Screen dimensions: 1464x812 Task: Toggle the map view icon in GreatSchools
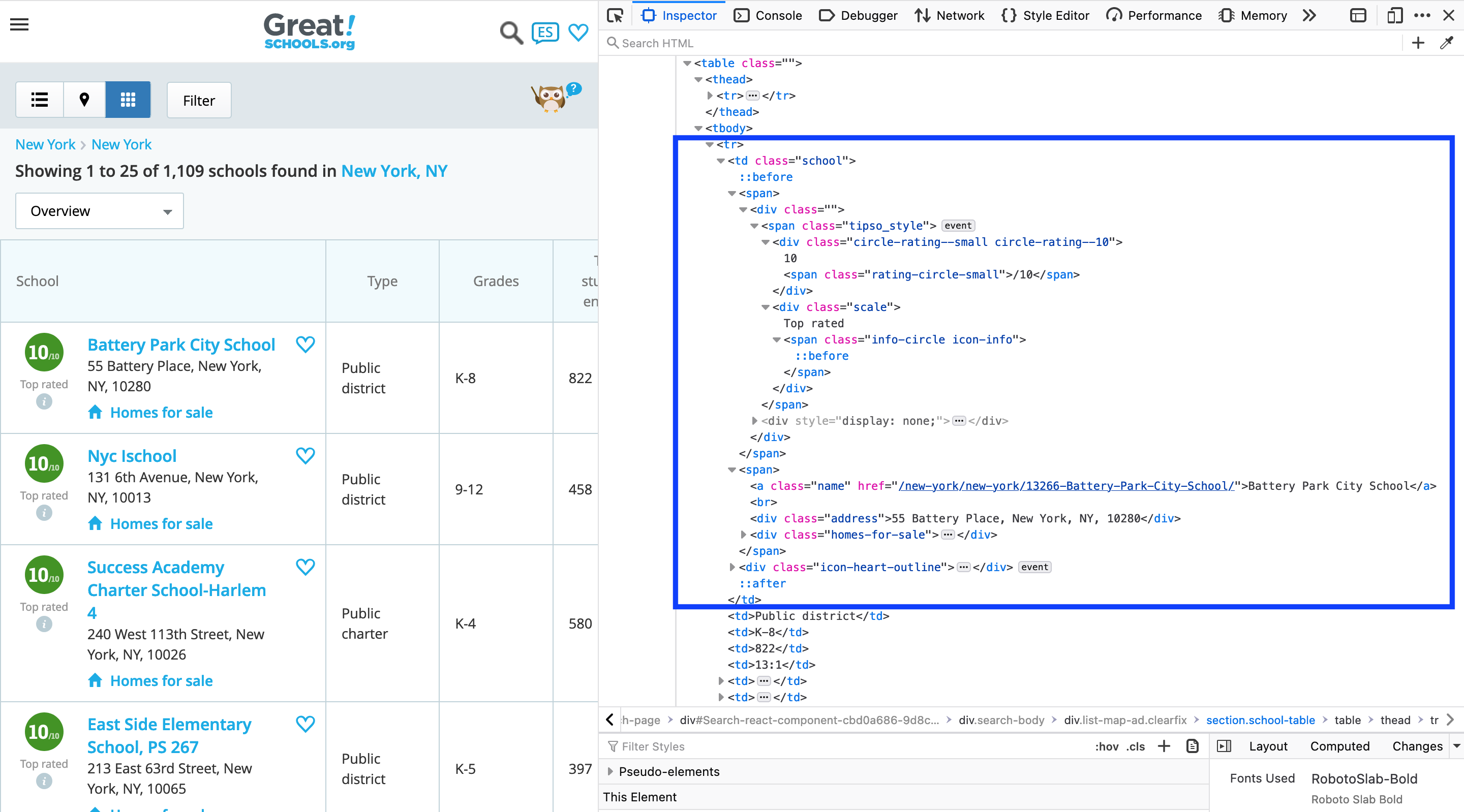click(83, 100)
